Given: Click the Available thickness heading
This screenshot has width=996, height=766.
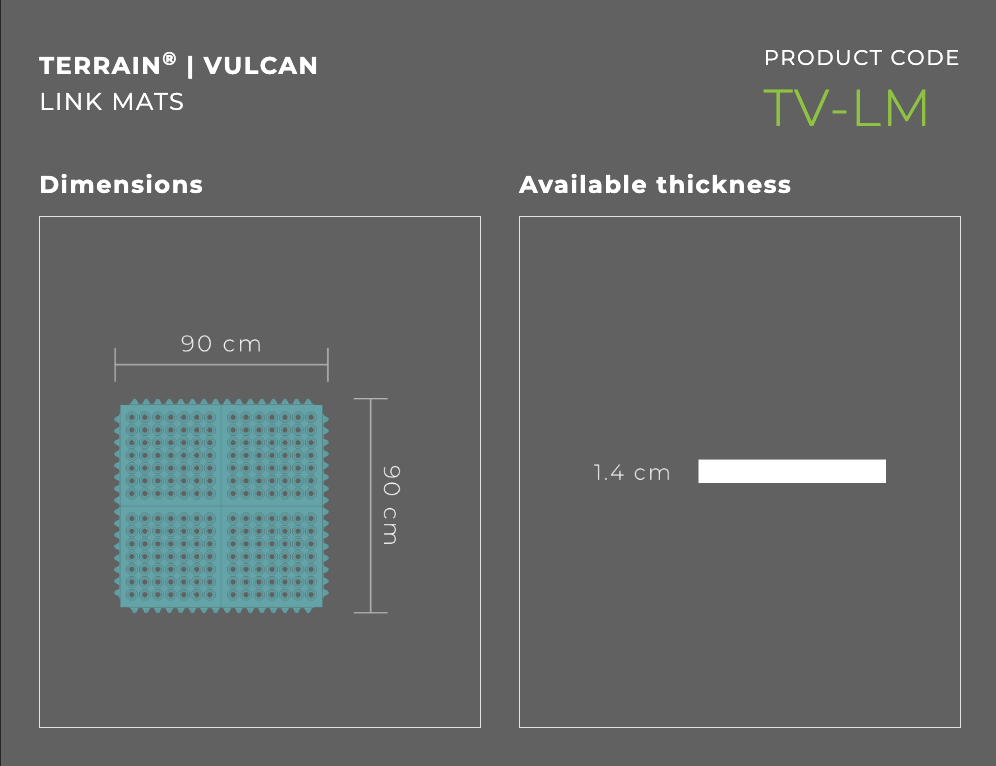Looking at the screenshot, I should point(655,185).
